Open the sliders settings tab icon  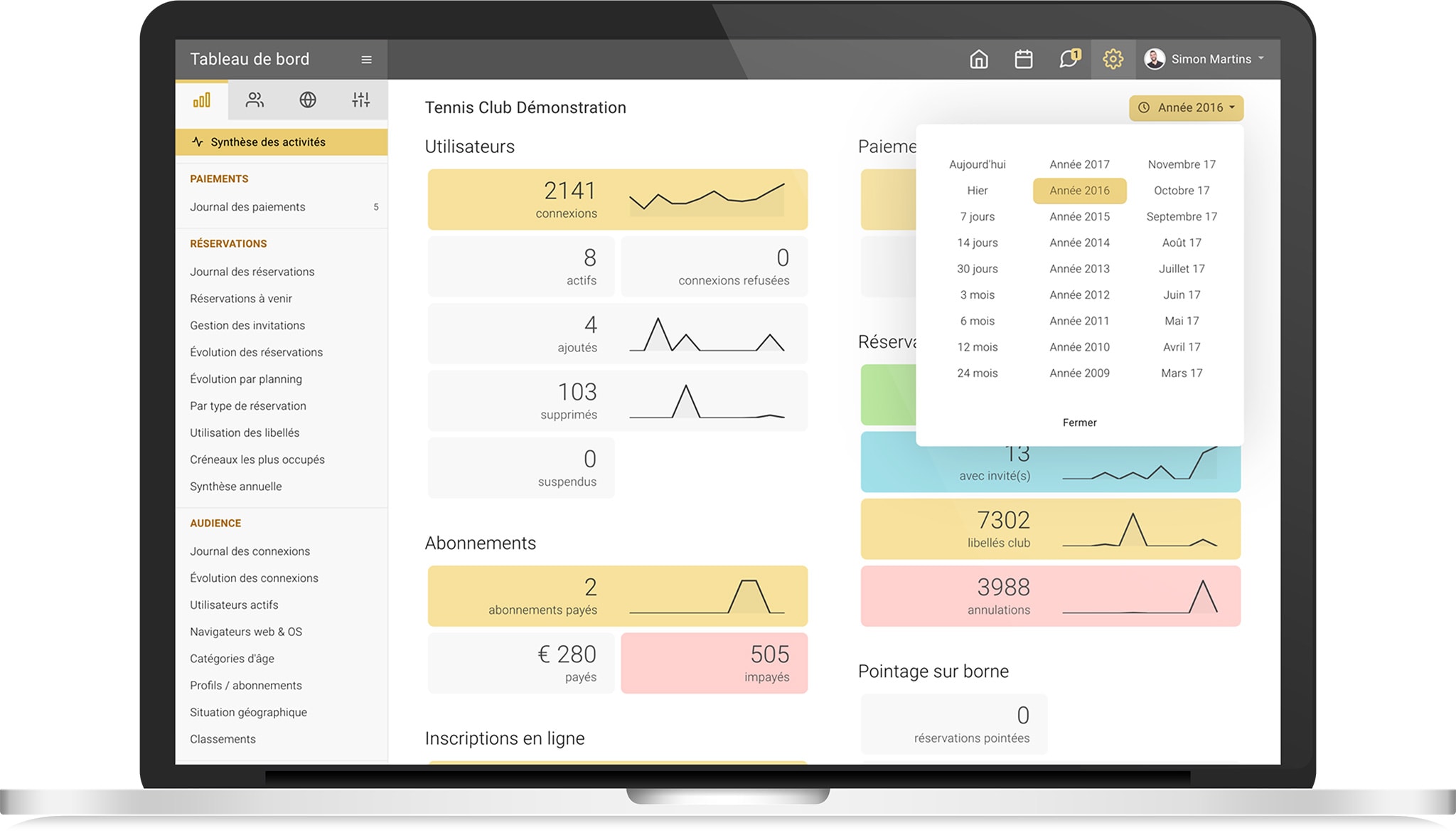[x=360, y=100]
